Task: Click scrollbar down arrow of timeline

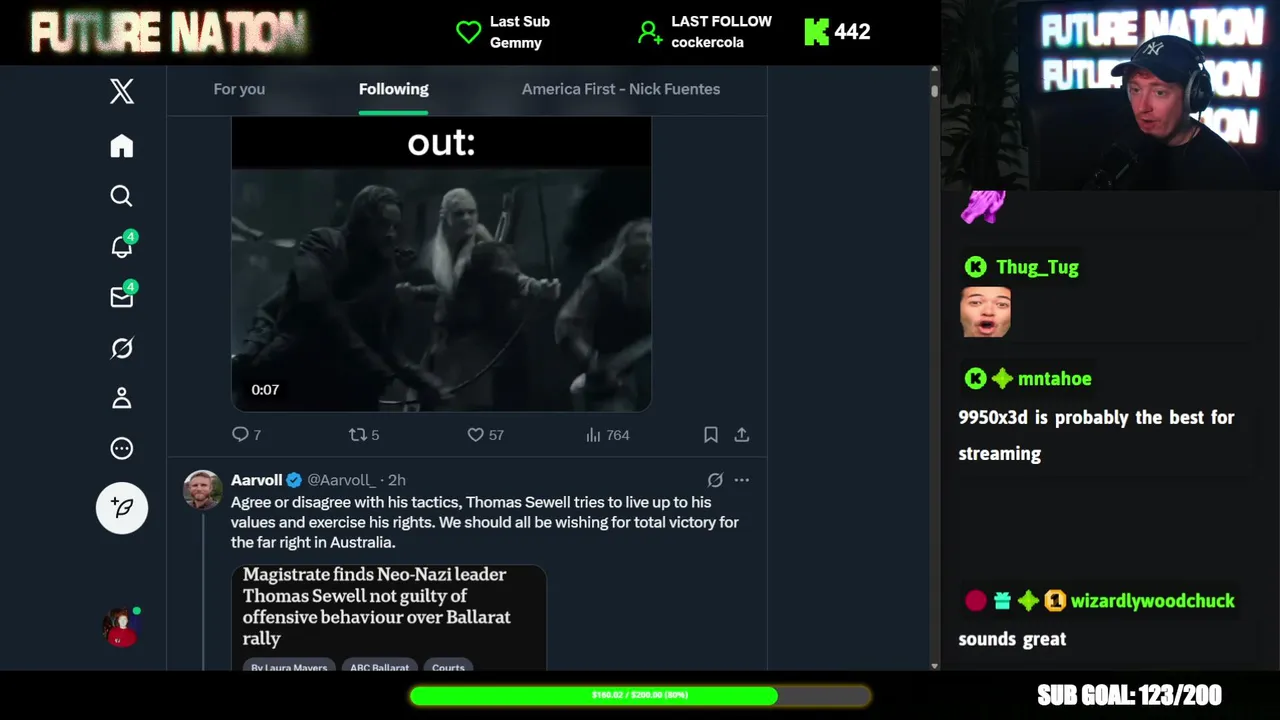Action: [935, 665]
